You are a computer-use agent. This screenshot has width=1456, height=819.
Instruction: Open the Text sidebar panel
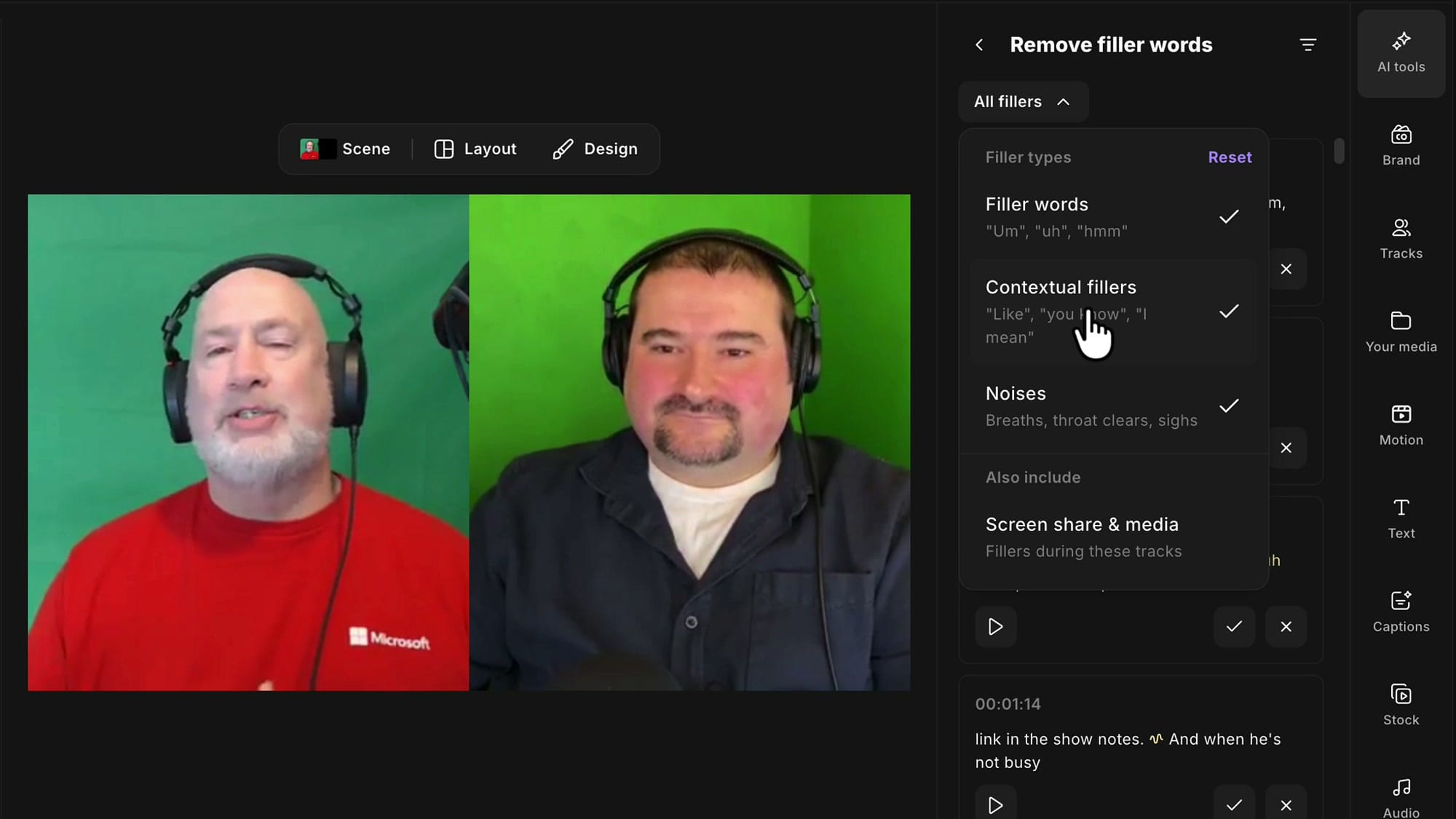coord(1401,518)
